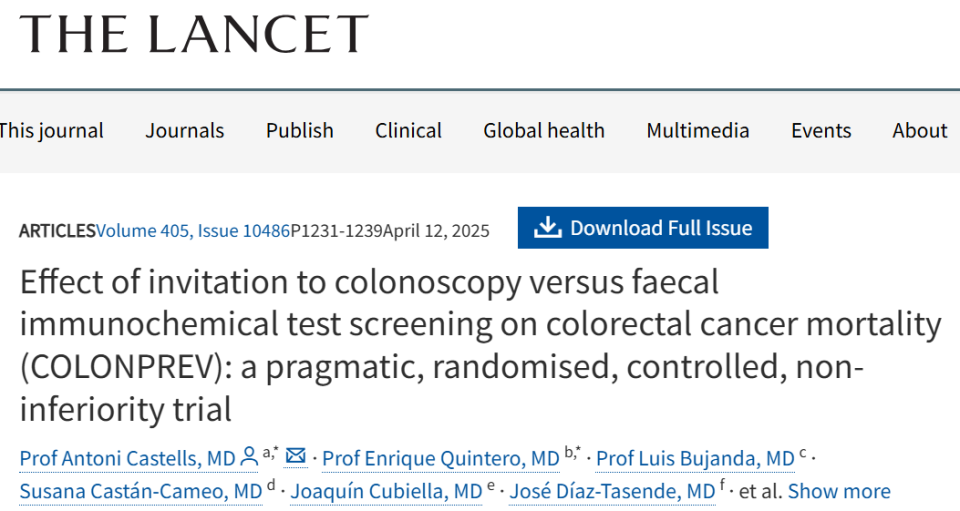Click the envelope email icon for Castells
Viewport: 960px width, 511px height.
(x=295, y=456)
